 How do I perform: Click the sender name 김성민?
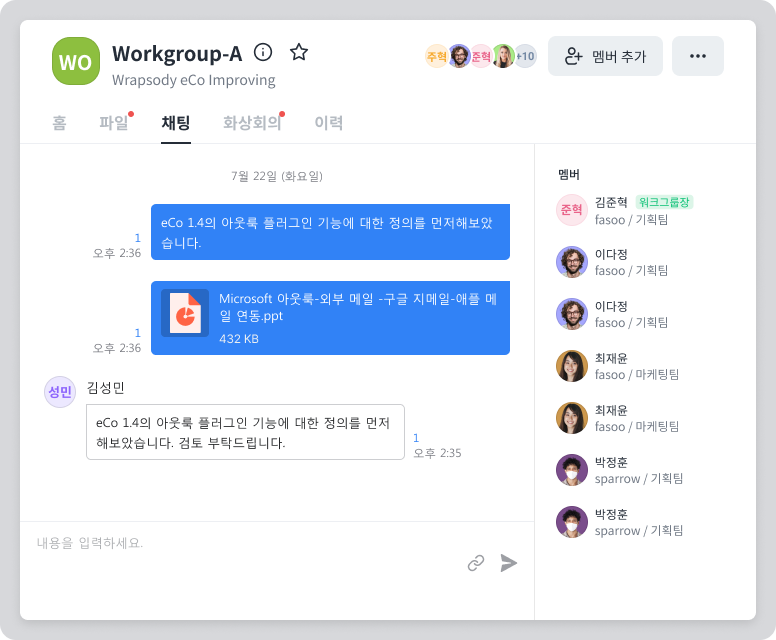point(105,388)
